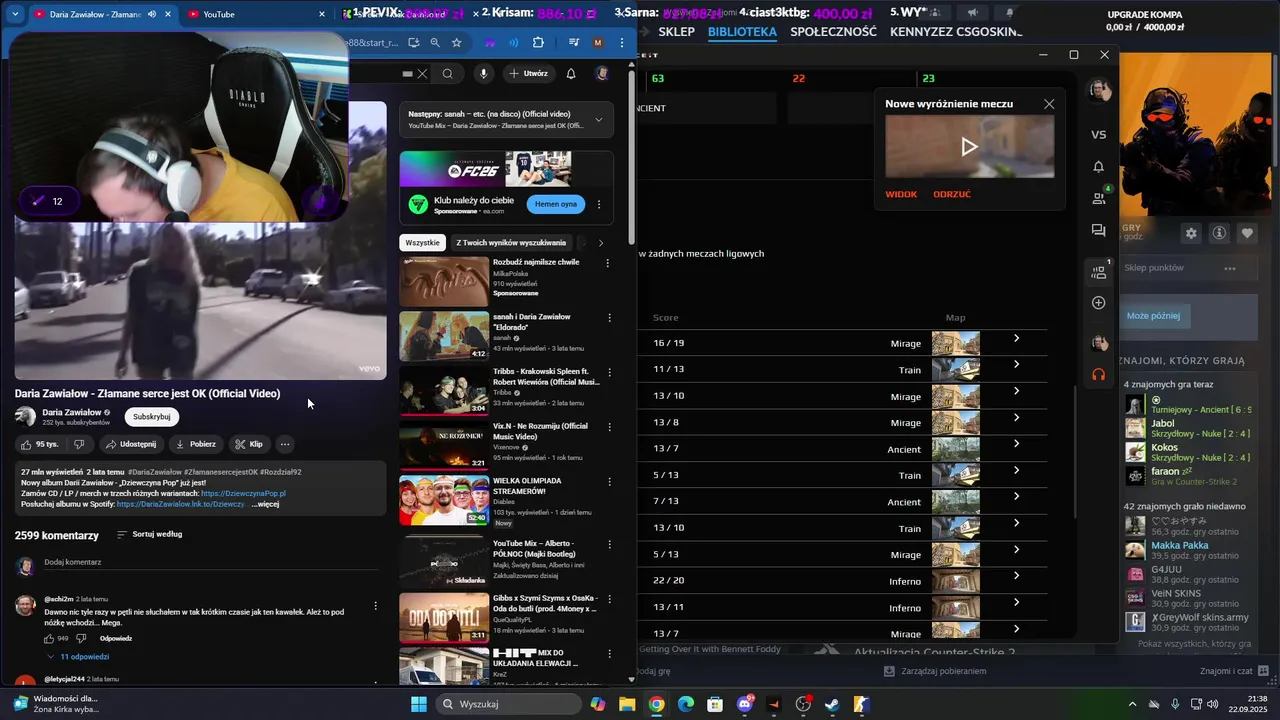Open the Chrome three-dot menu
Image resolution: width=1280 pixels, height=720 pixels.
click(623, 43)
